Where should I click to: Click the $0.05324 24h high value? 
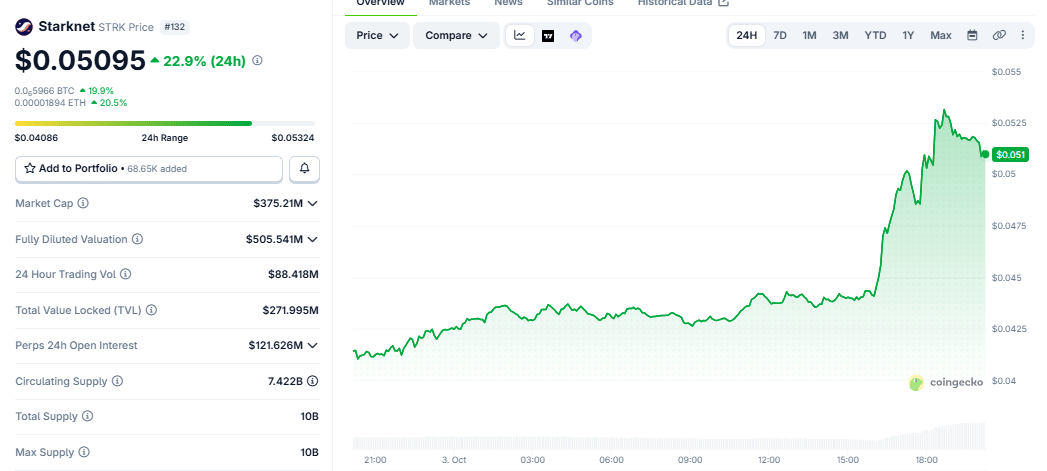tap(292, 138)
